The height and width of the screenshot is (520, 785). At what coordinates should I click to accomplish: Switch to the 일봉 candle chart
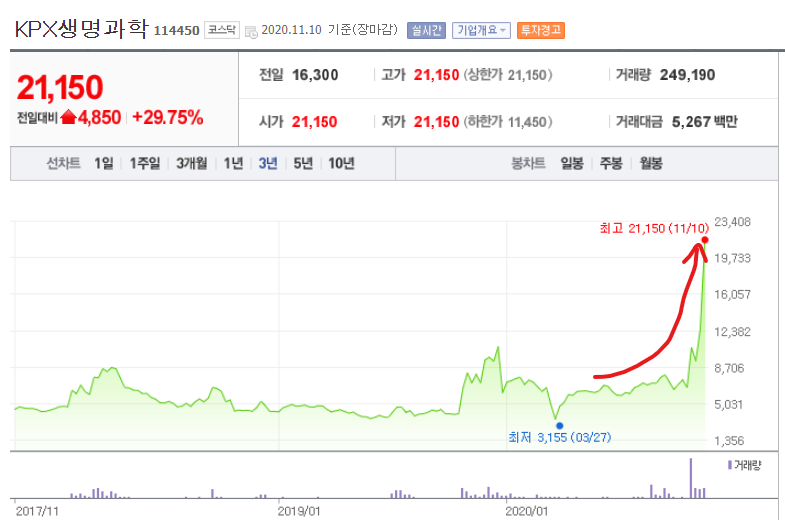572,163
